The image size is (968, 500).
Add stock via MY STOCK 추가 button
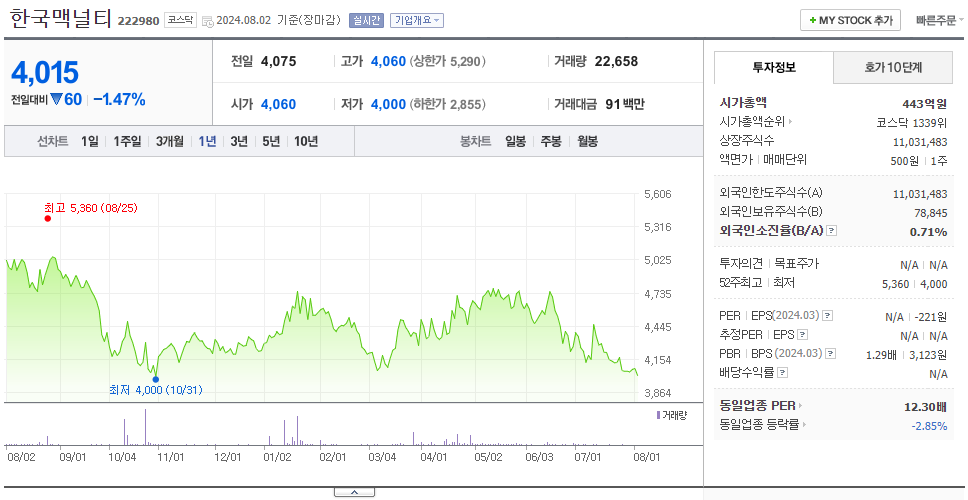(851, 20)
